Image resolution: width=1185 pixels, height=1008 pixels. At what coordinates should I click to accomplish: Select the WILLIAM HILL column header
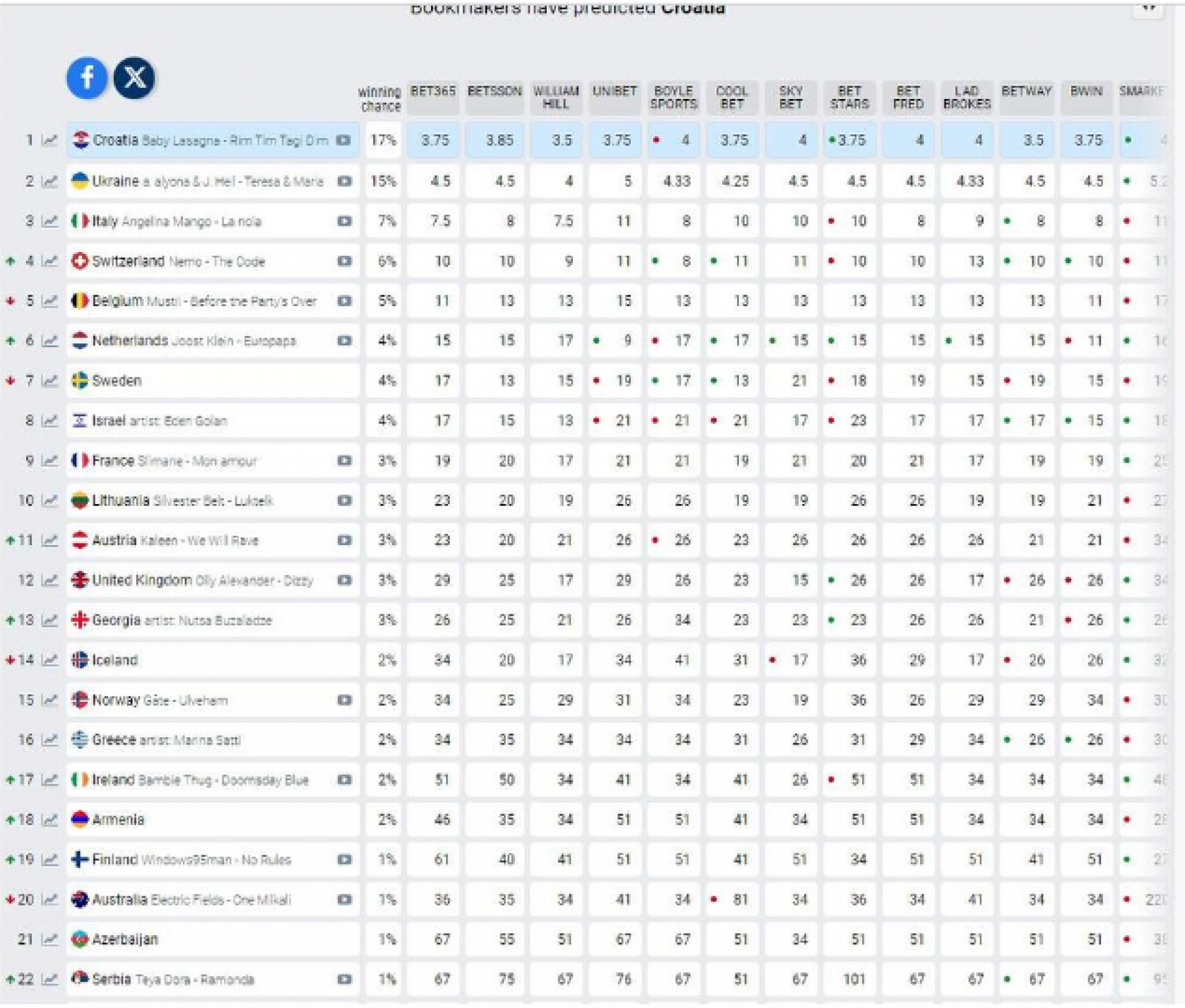pos(555,97)
